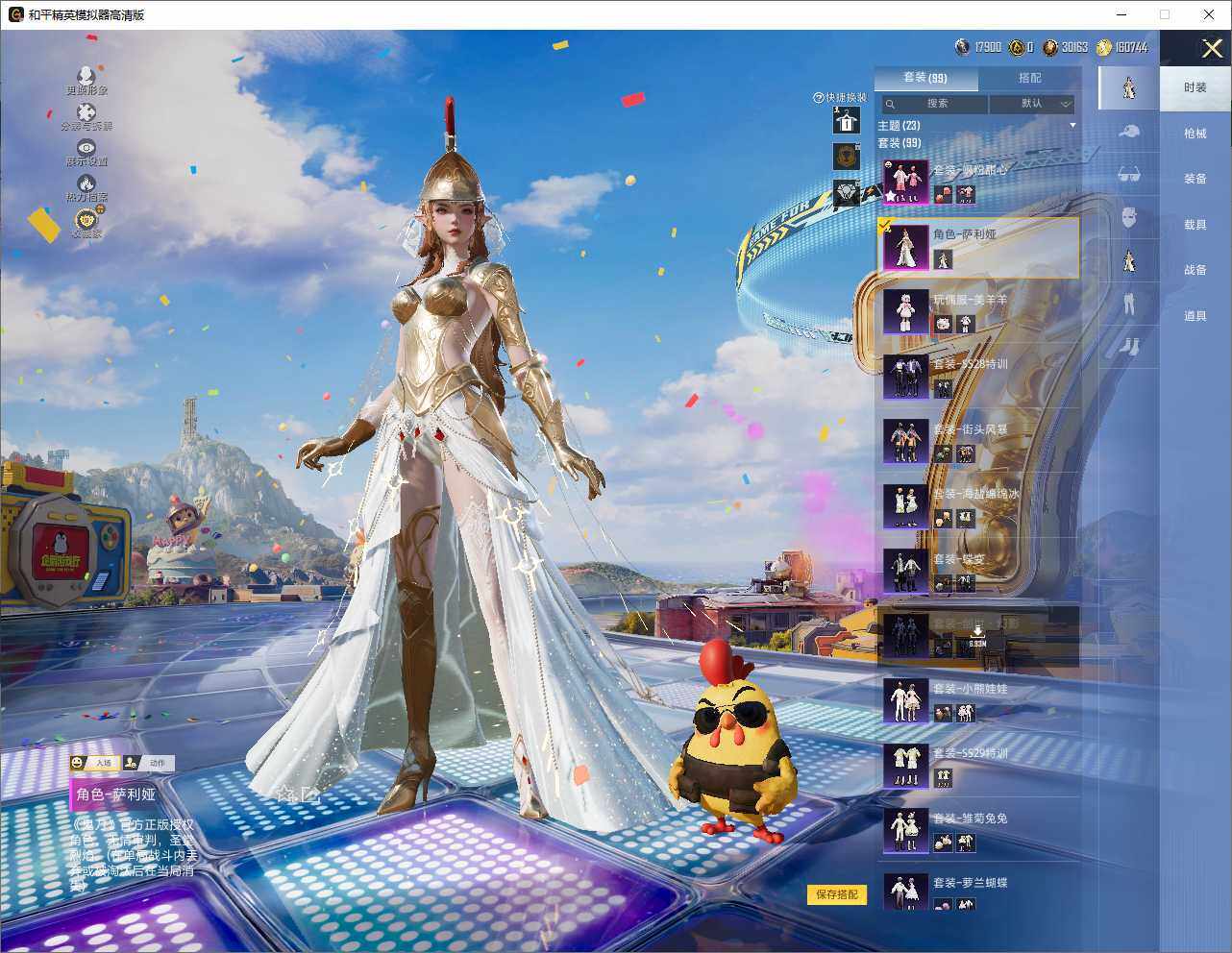The height and width of the screenshot is (953, 1232).
Task: Click the 保存搭配 save button
Action: (837, 894)
